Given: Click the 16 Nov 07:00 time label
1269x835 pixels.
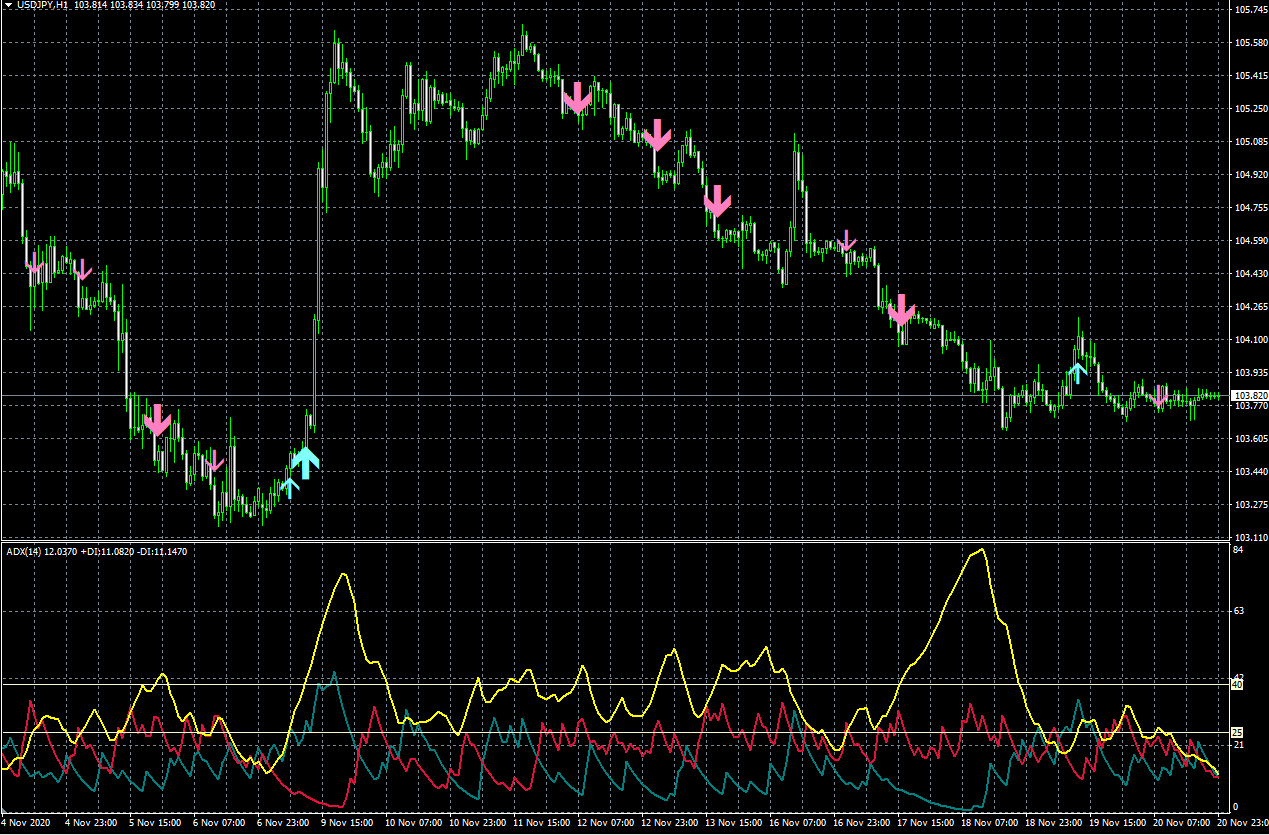Looking at the screenshot, I should click(x=796, y=823).
